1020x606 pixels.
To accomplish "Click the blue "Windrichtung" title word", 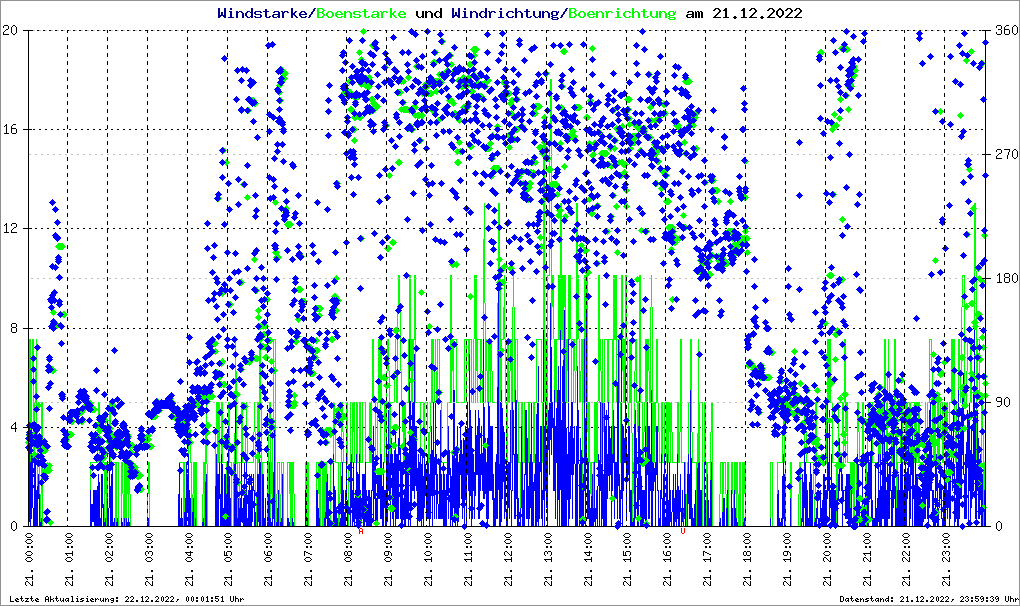I will click(x=505, y=14).
